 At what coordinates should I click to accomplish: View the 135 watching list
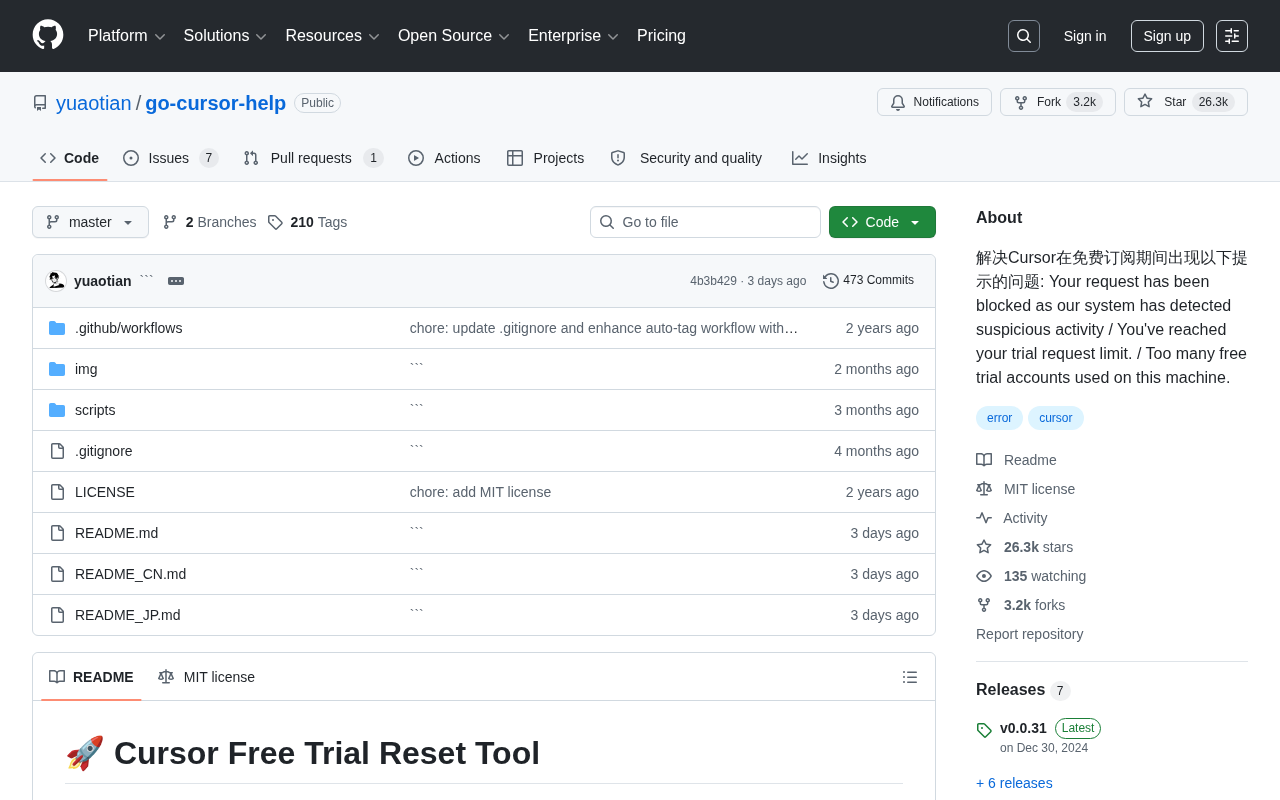(1045, 576)
